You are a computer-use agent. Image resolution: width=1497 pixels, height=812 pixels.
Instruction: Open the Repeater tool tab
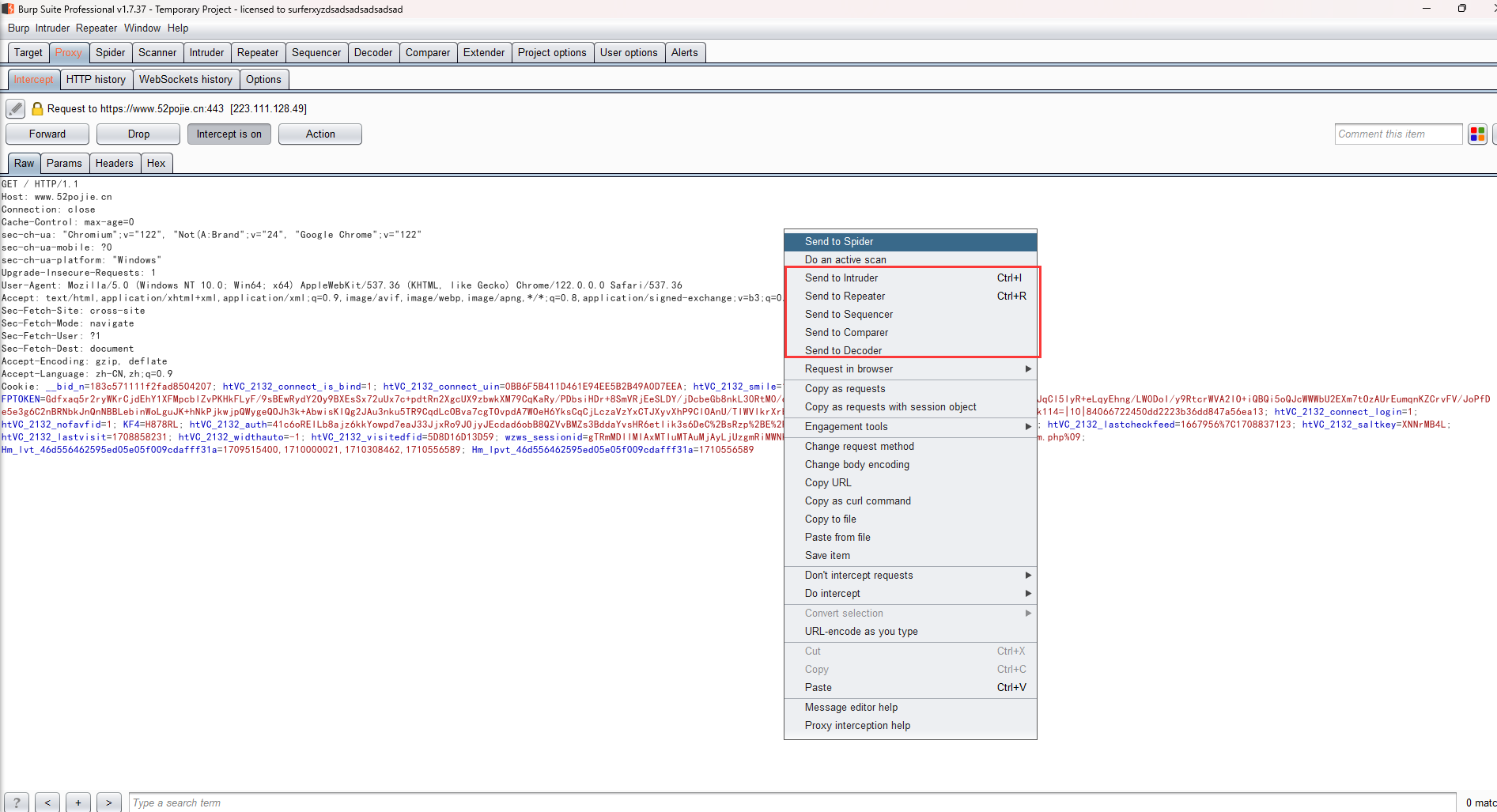(x=258, y=53)
